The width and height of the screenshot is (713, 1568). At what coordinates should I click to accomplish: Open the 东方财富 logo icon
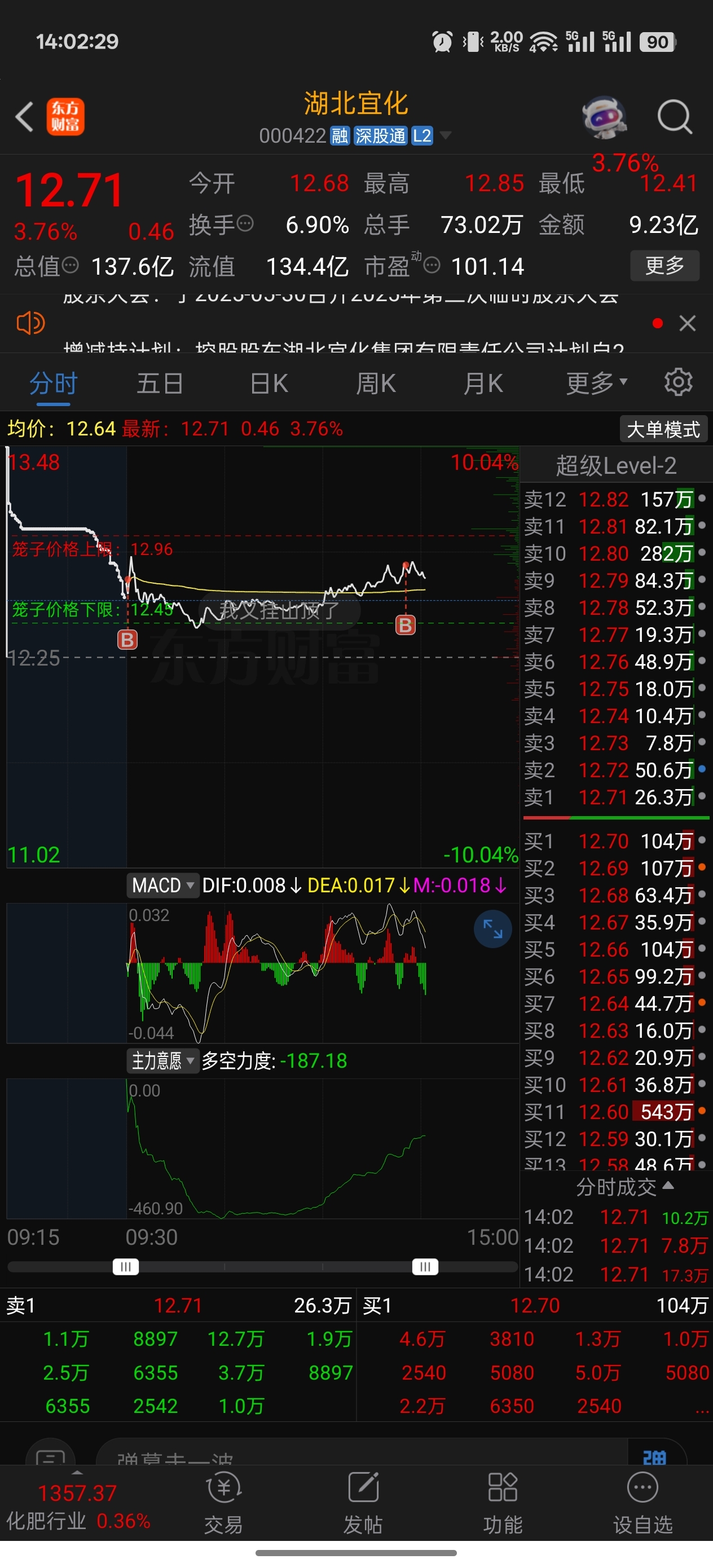[x=65, y=116]
